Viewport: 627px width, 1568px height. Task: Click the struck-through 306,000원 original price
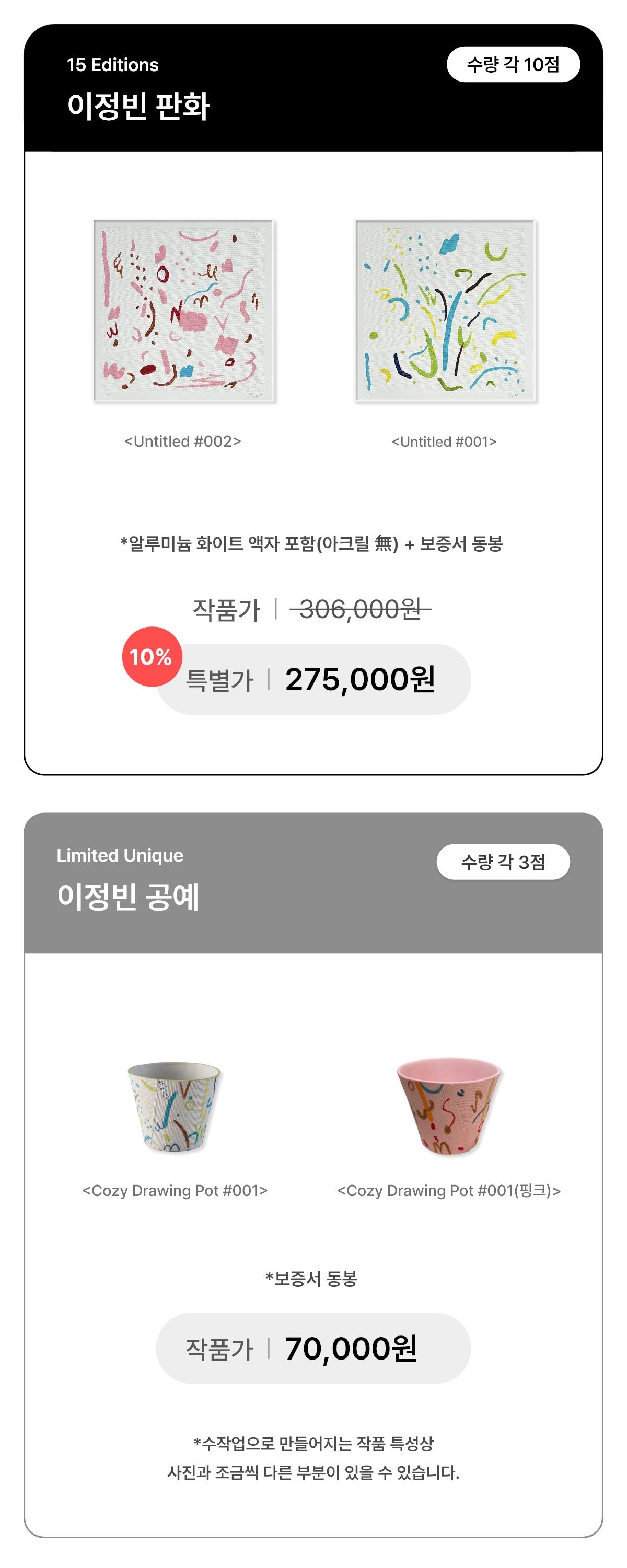click(x=360, y=609)
